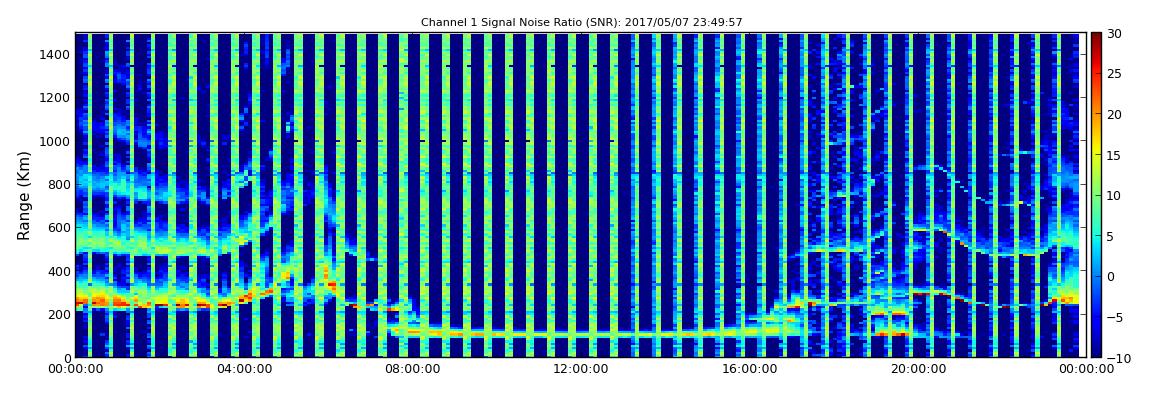
Task: Click the 1000 range tick label
Action: point(55,142)
